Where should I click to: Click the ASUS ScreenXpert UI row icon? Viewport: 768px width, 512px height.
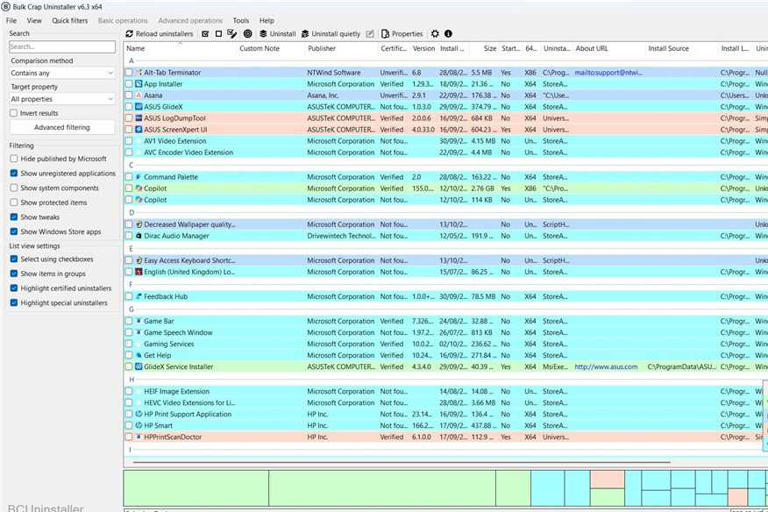click(139, 129)
